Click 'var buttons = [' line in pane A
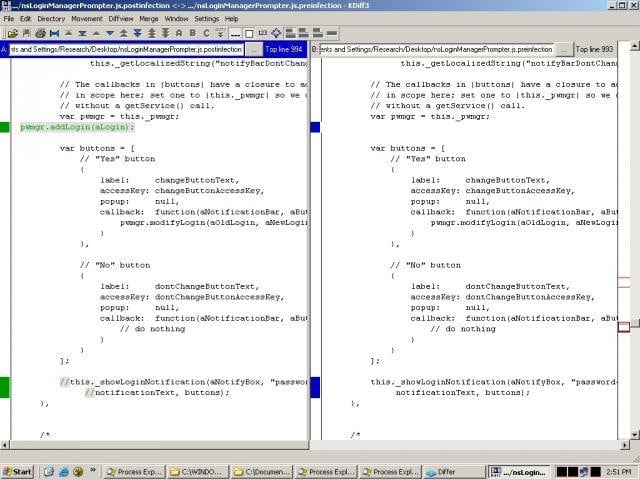Image resolution: width=640 pixels, height=480 pixels. 97,148
